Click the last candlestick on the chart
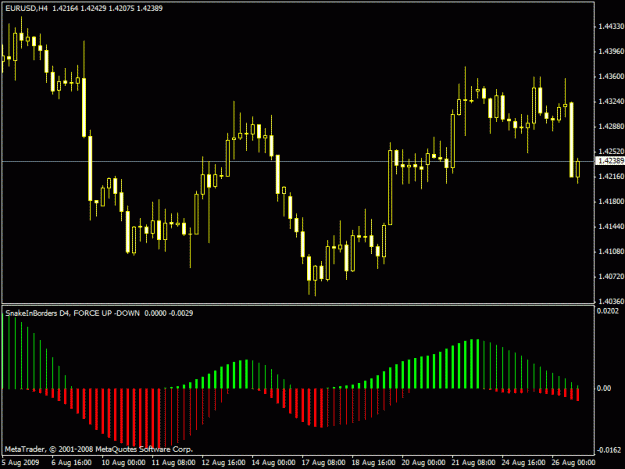Viewport: 625px width, 469px height. click(578, 171)
